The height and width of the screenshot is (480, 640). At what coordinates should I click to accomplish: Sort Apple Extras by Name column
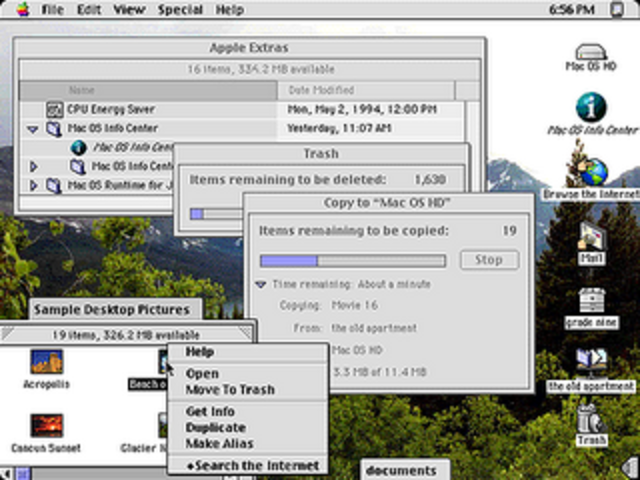[x=148, y=90]
